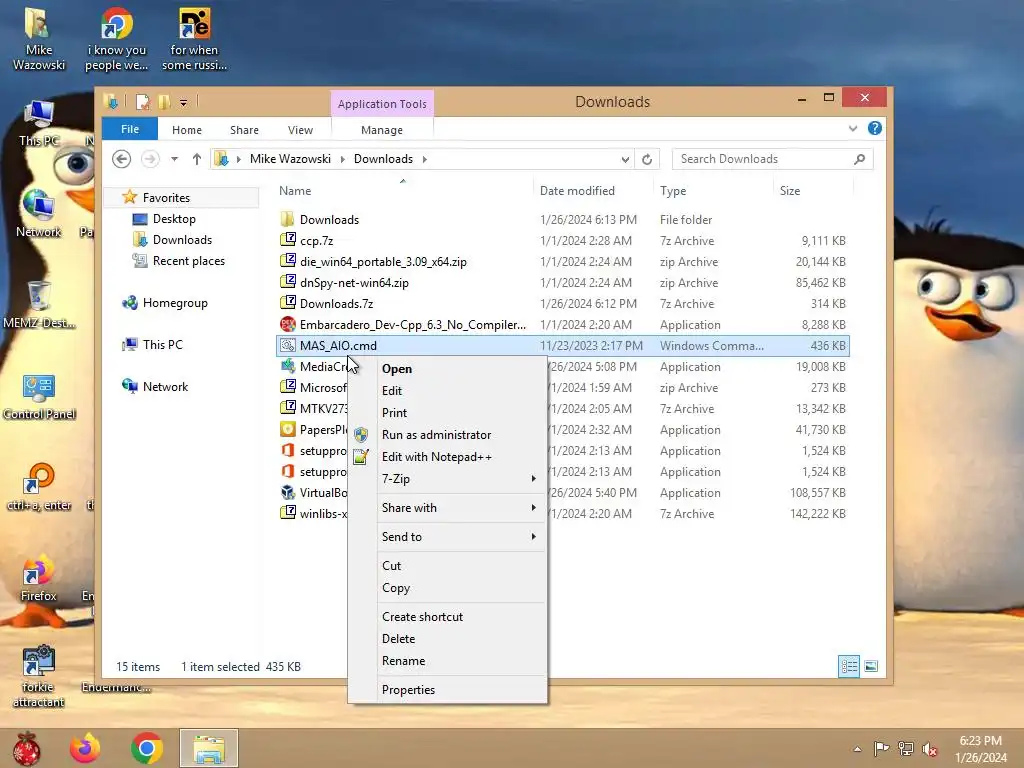Select Recent places in navigation pane
Screen dimensions: 1024x768
point(189,261)
